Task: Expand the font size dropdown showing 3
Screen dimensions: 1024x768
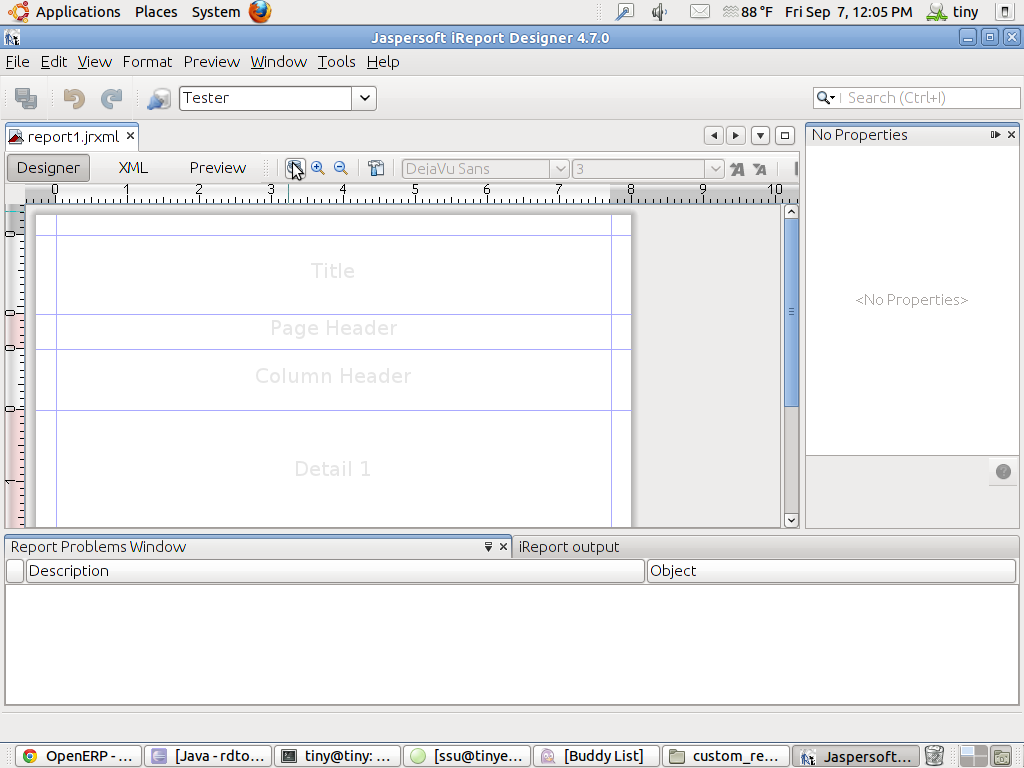Action: [714, 169]
